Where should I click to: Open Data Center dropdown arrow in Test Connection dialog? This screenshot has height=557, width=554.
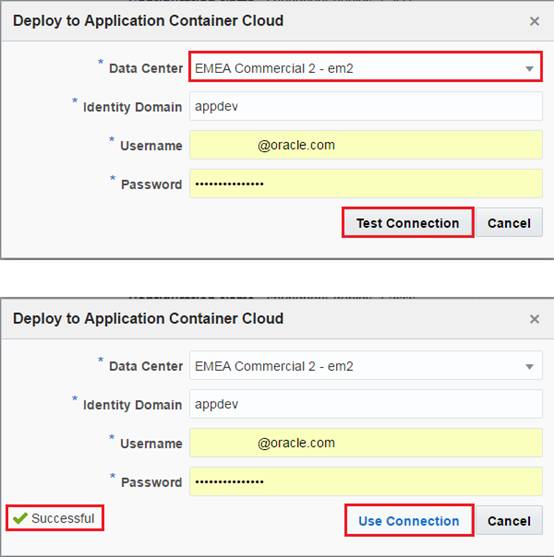[529, 68]
